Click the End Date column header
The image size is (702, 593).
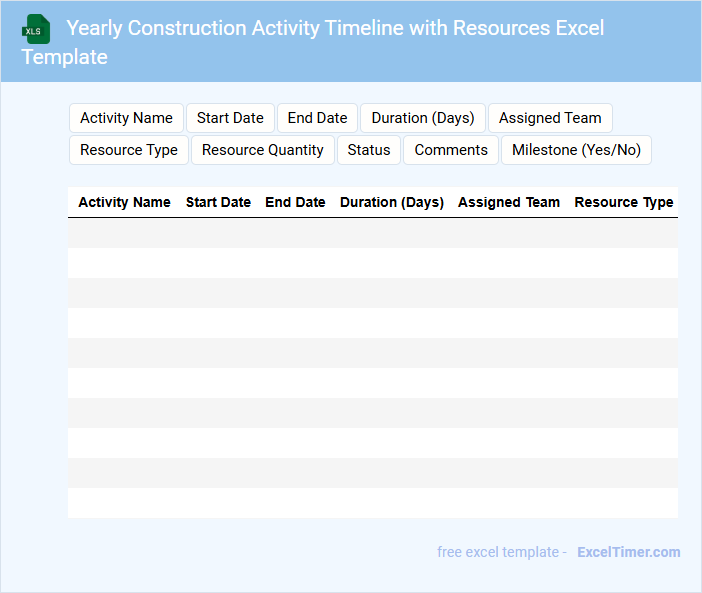coord(295,202)
